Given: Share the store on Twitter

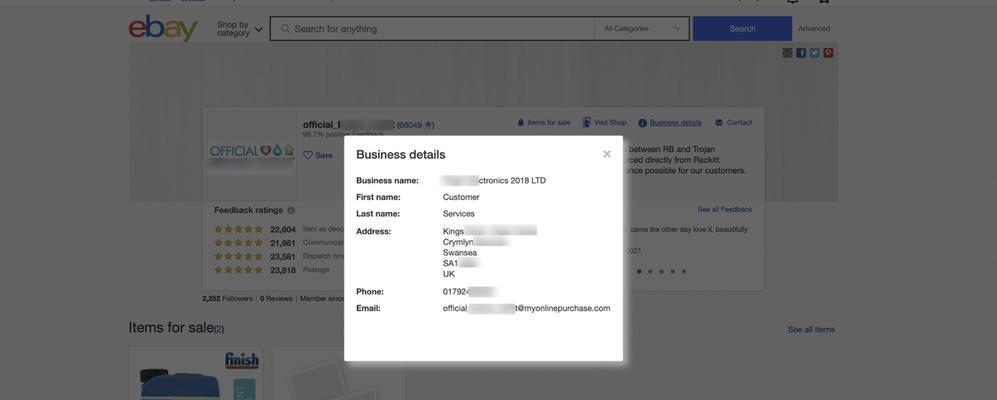Looking at the screenshot, I should pyautogui.click(x=815, y=53).
